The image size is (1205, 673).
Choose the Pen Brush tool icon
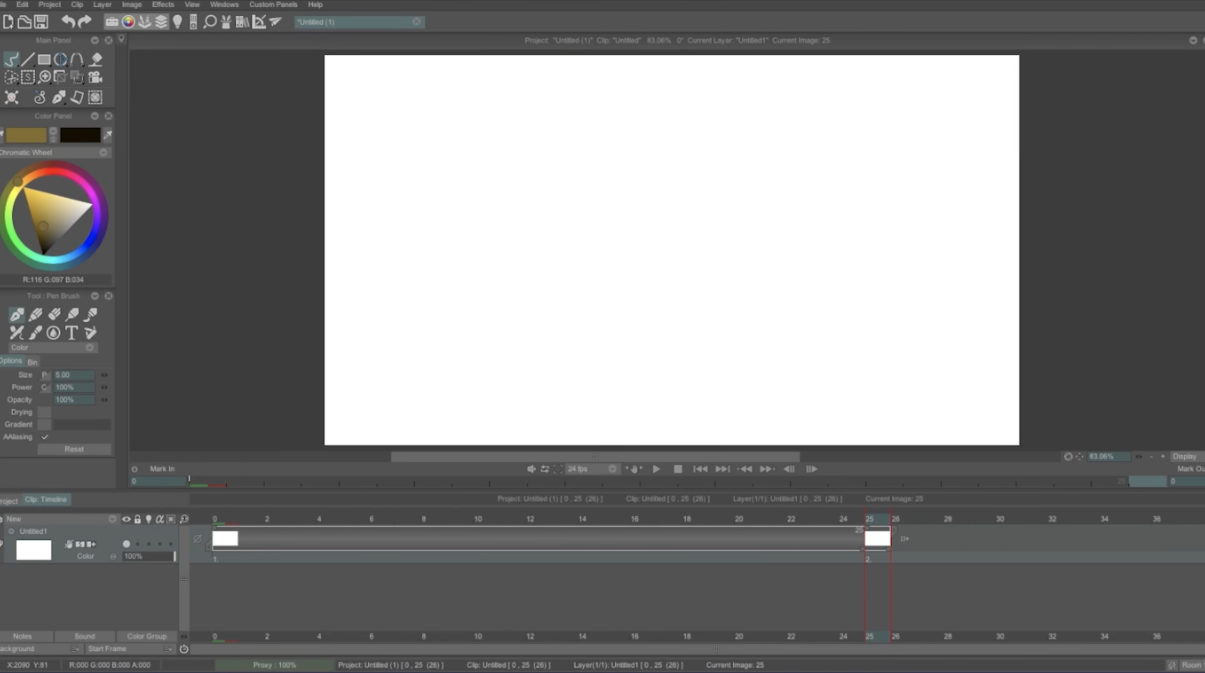(17, 315)
